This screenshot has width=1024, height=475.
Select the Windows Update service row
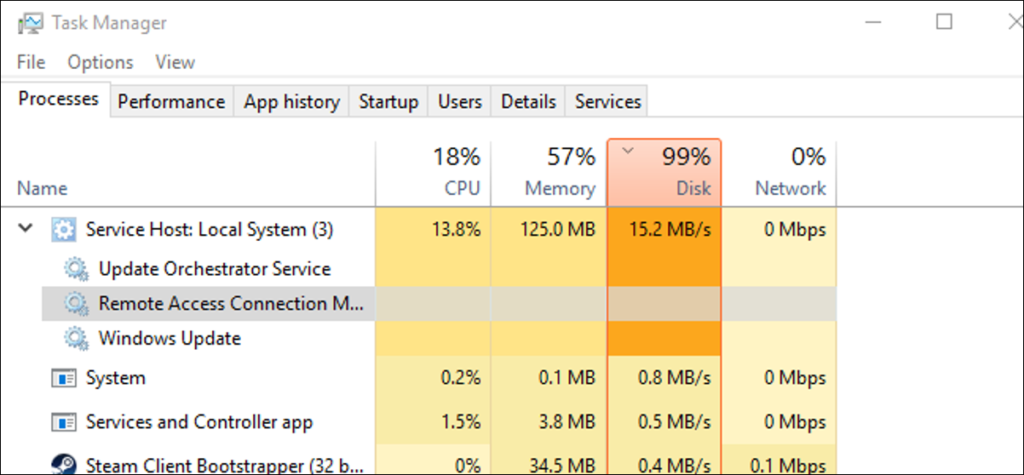coord(169,338)
